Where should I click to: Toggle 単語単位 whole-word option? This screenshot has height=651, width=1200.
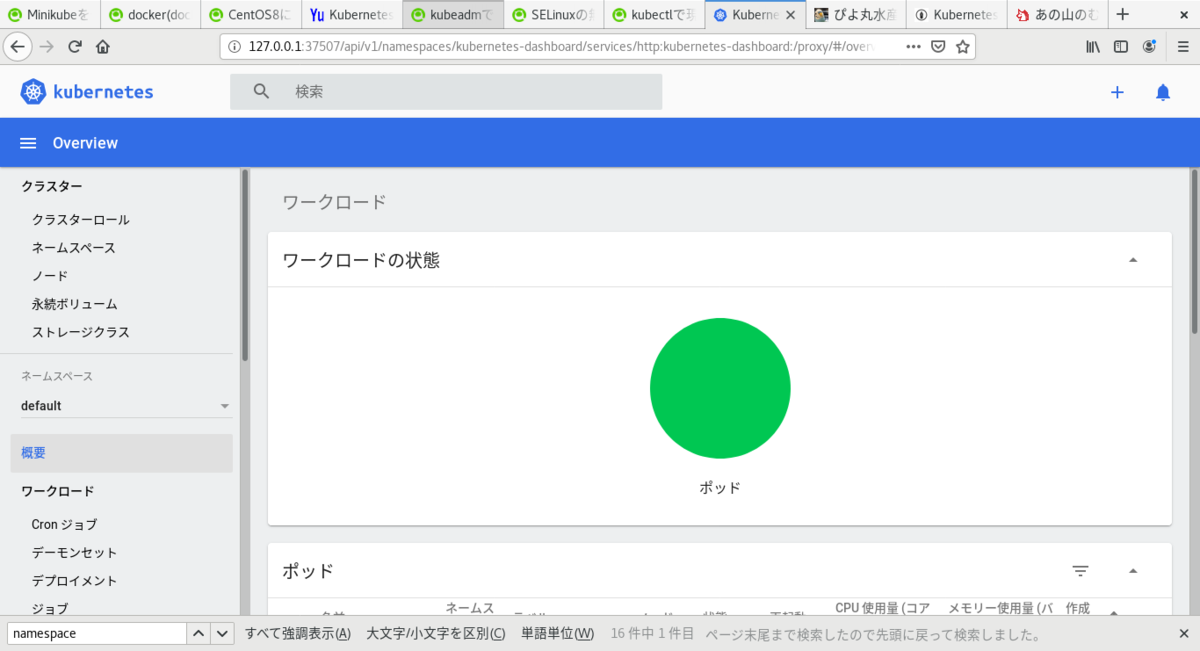click(x=558, y=634)
